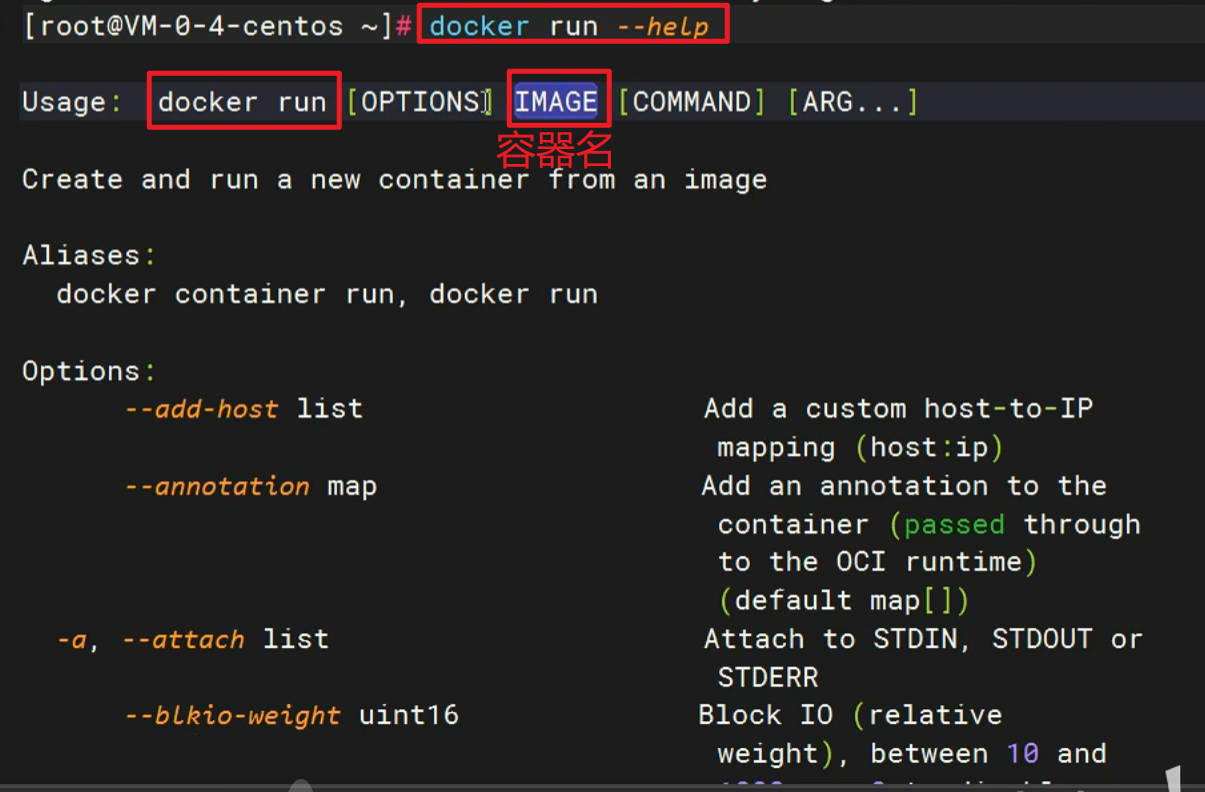Click the Options: section header
The image size is (1205, 792).
pos(87,370)
